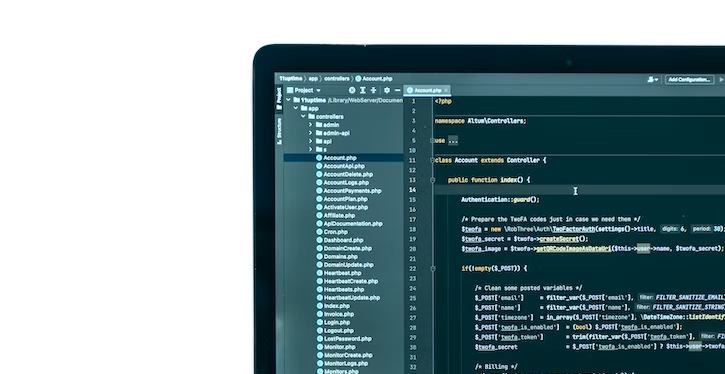Switch to the Account.php editor tab
This screenshot has height=374, width=725.
424,90
